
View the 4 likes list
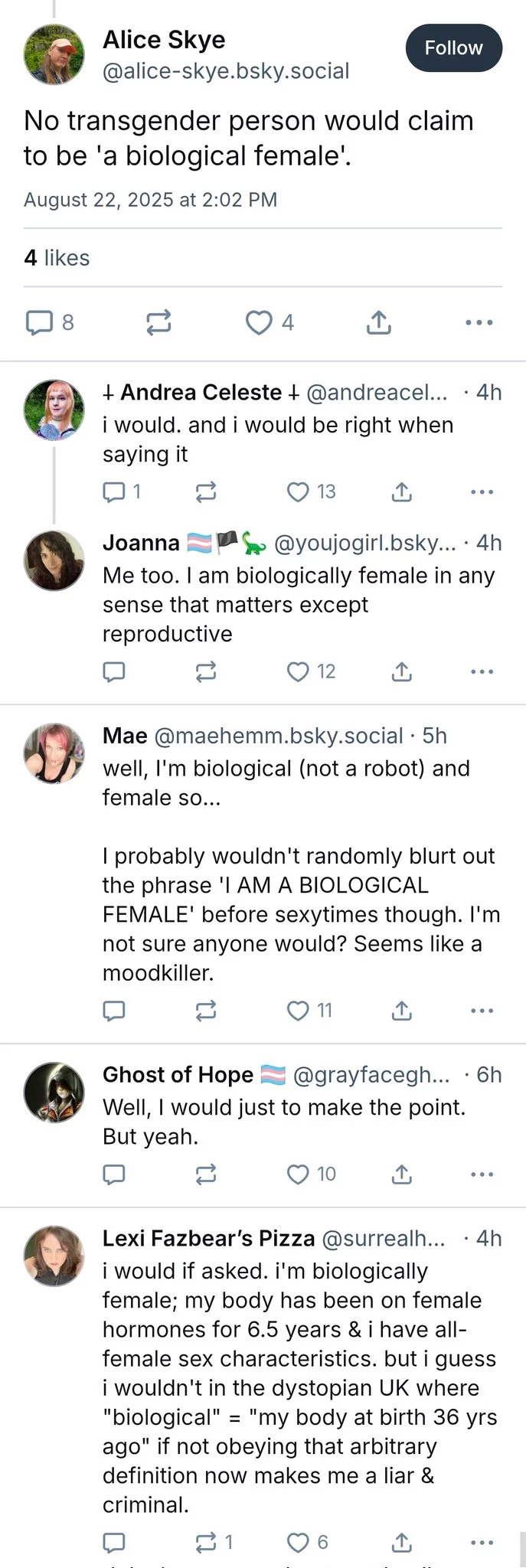57,258
